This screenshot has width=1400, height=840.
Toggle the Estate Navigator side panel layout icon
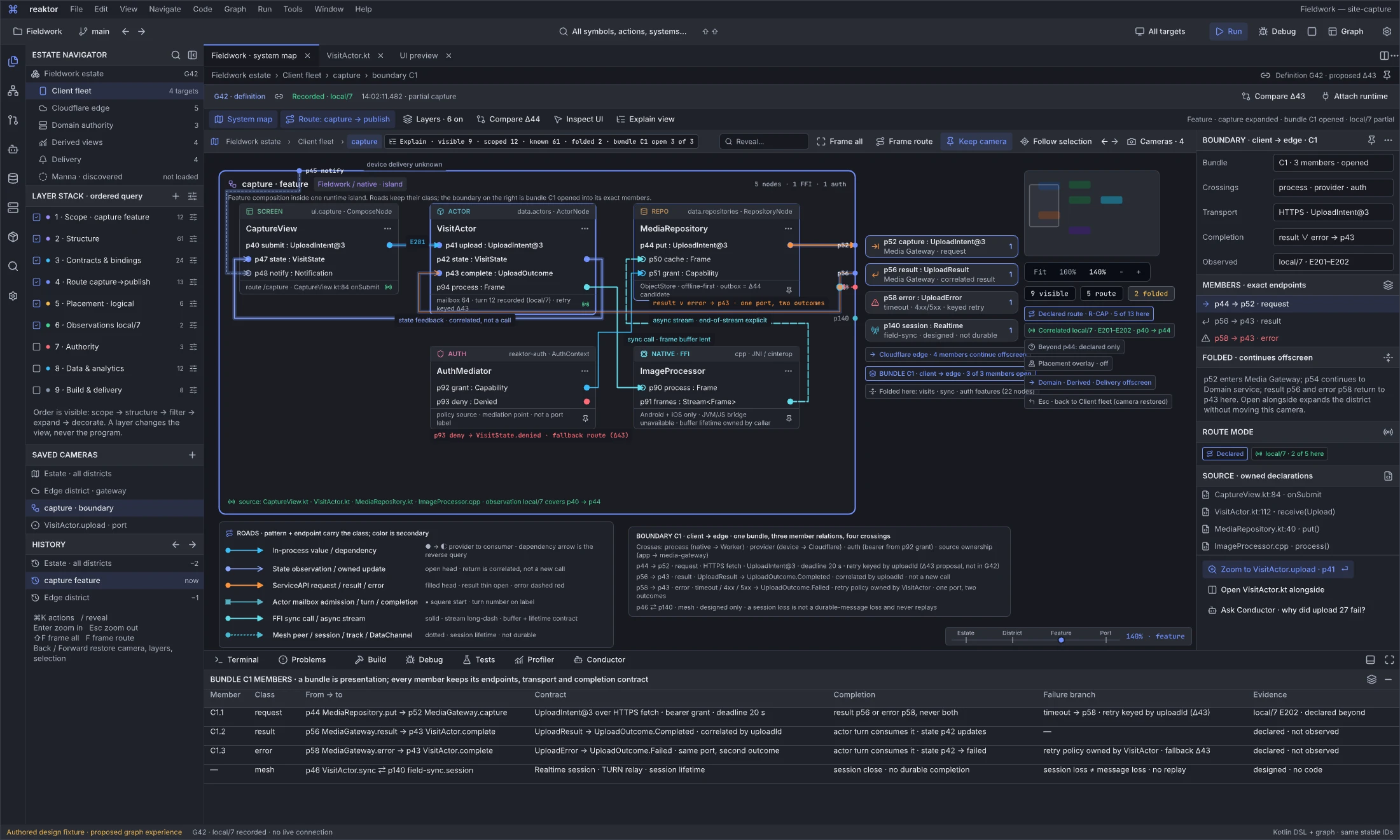192,55
